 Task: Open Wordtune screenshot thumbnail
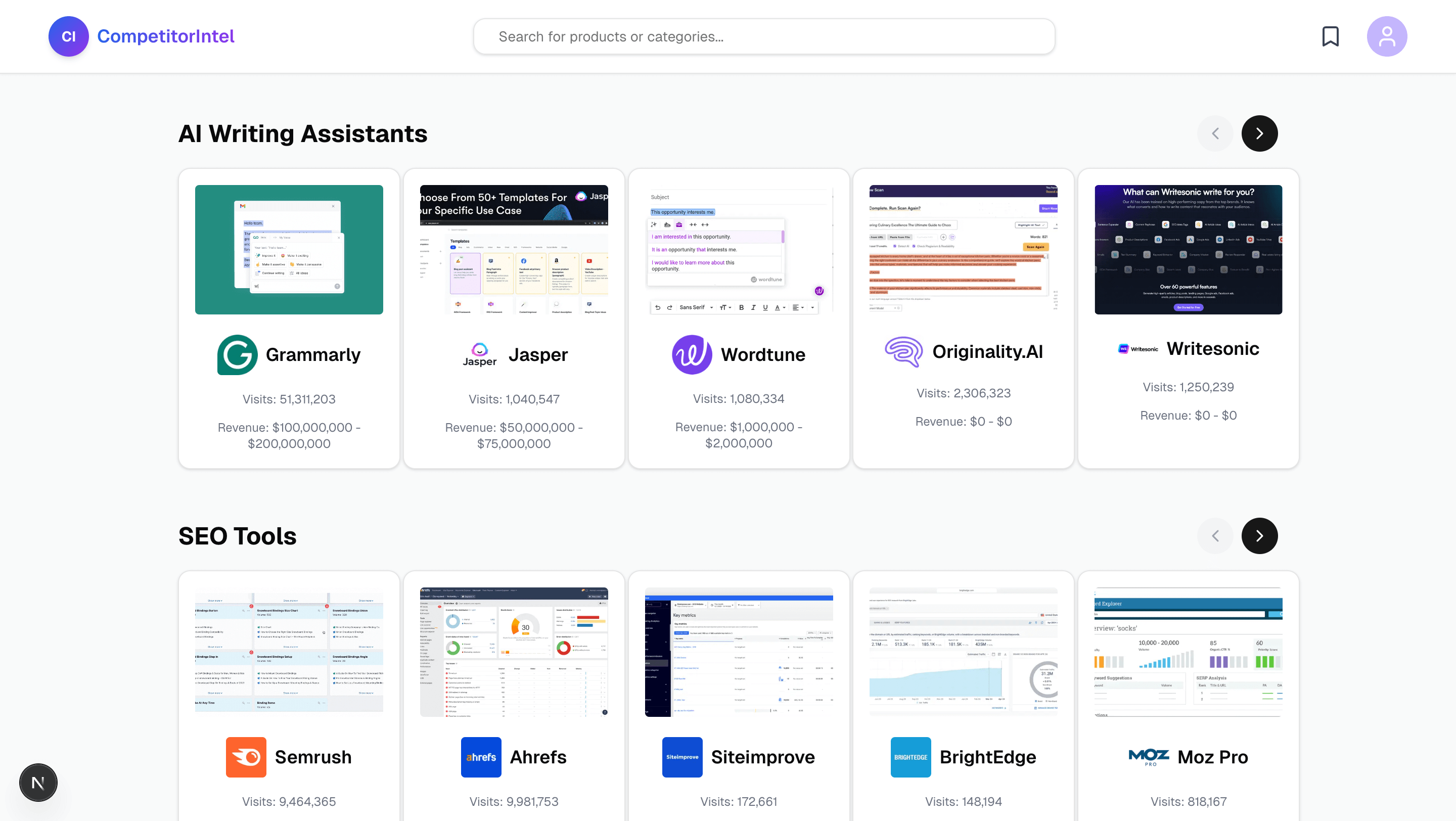[739, 250]
